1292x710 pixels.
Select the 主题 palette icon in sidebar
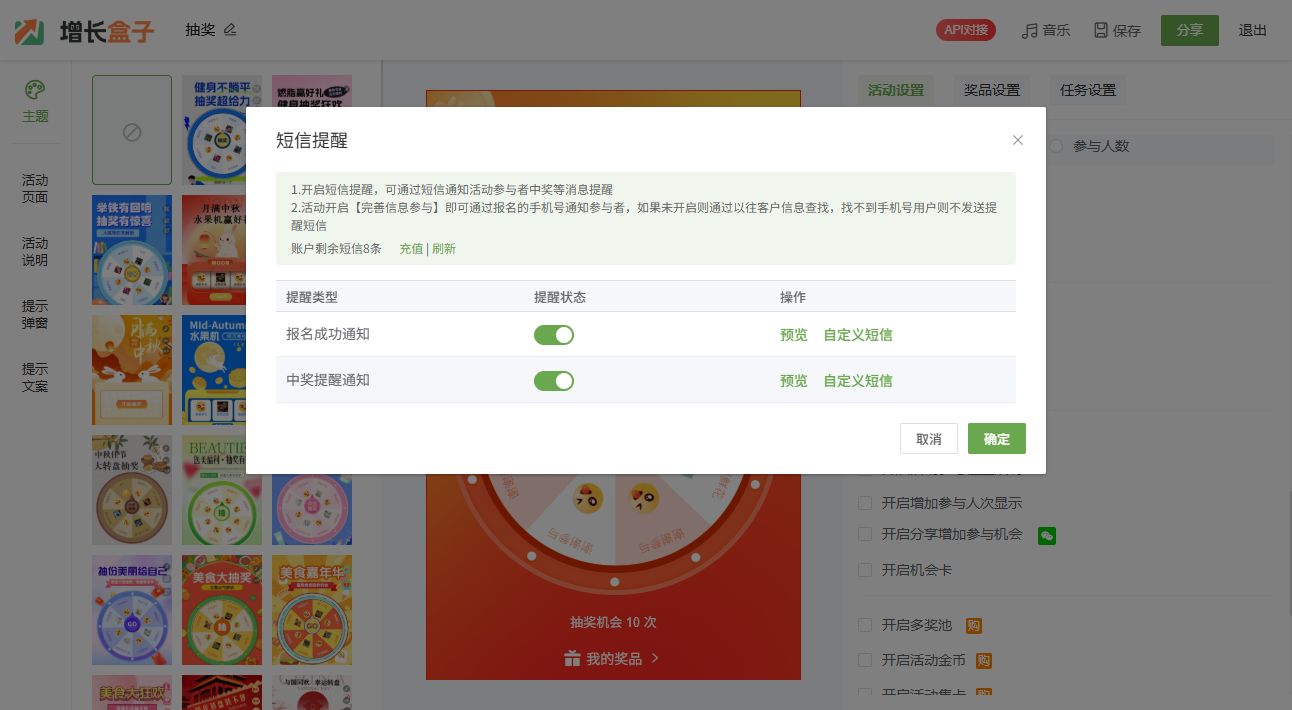click(35, 90)
